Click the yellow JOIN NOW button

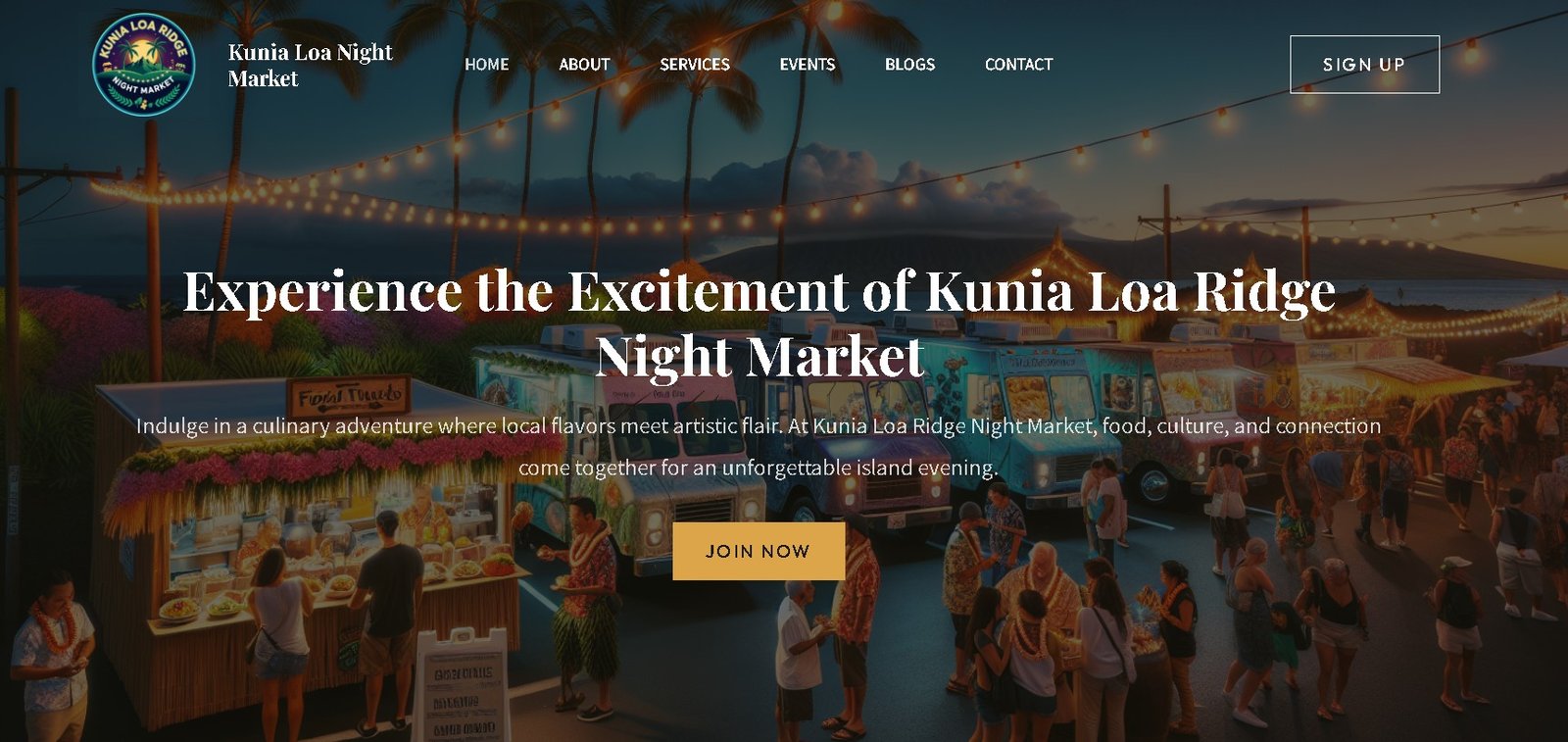759,551
